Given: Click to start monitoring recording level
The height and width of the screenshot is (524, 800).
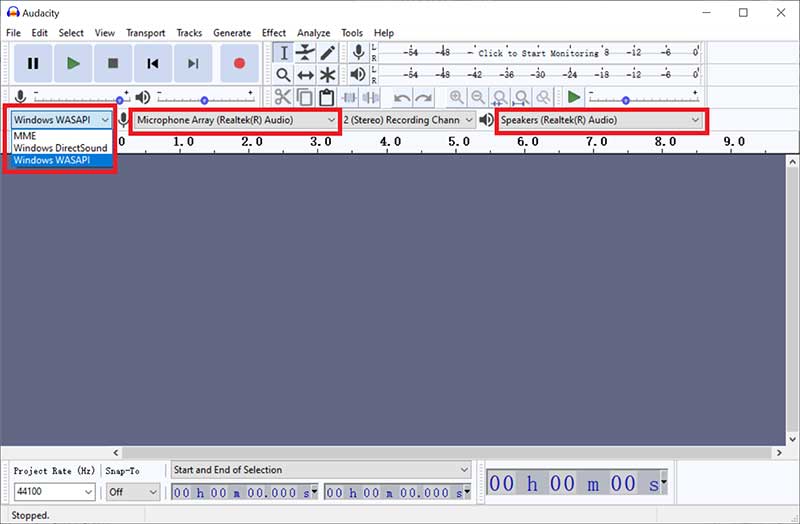Looking at the screenshot, I should (x=538, y=53).
